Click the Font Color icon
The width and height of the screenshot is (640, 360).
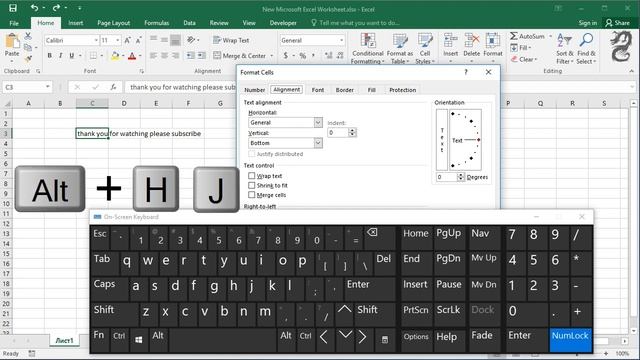coord(131,56)
